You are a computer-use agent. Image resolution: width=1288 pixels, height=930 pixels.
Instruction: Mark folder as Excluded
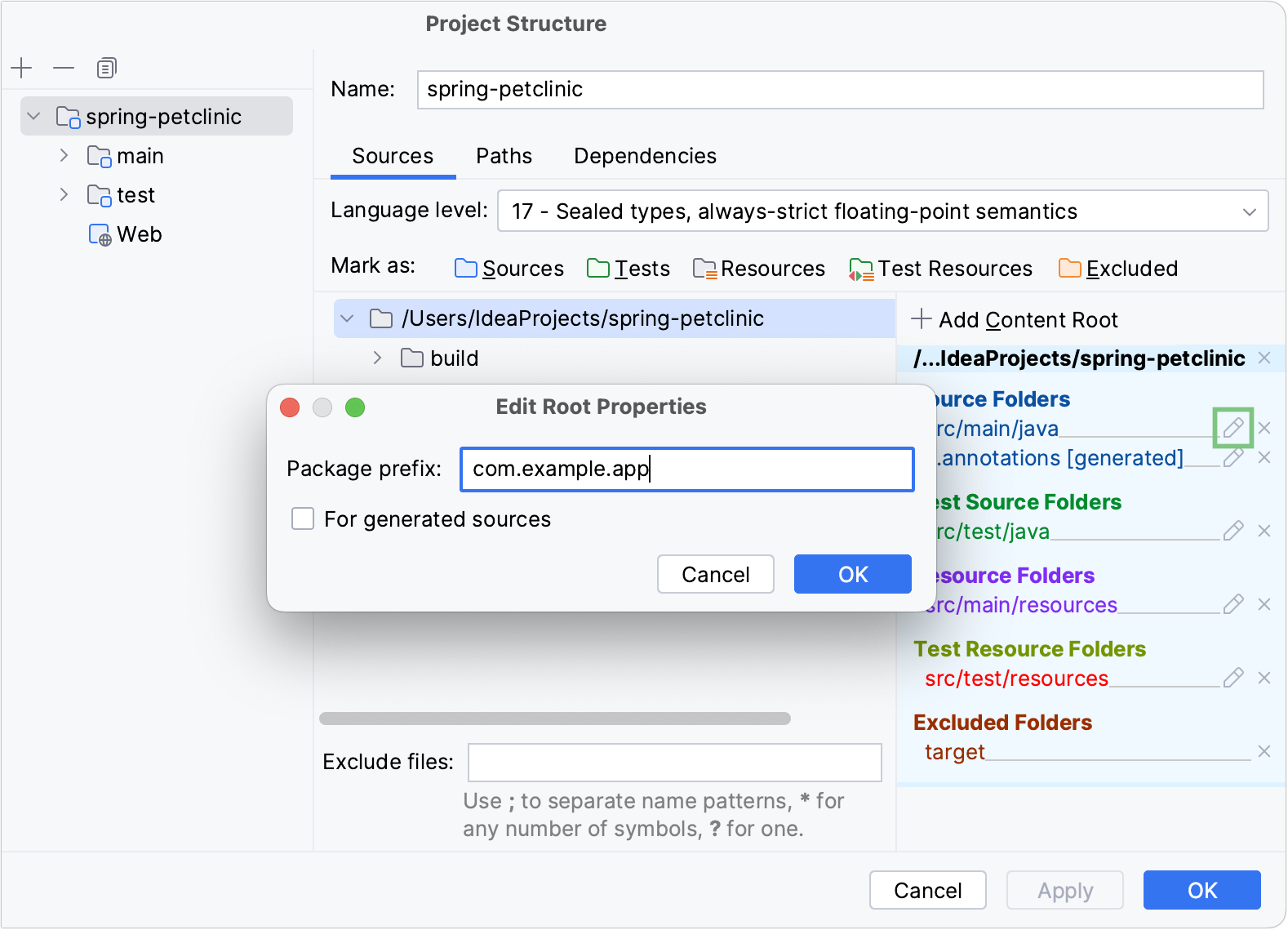click(1117, 269)
